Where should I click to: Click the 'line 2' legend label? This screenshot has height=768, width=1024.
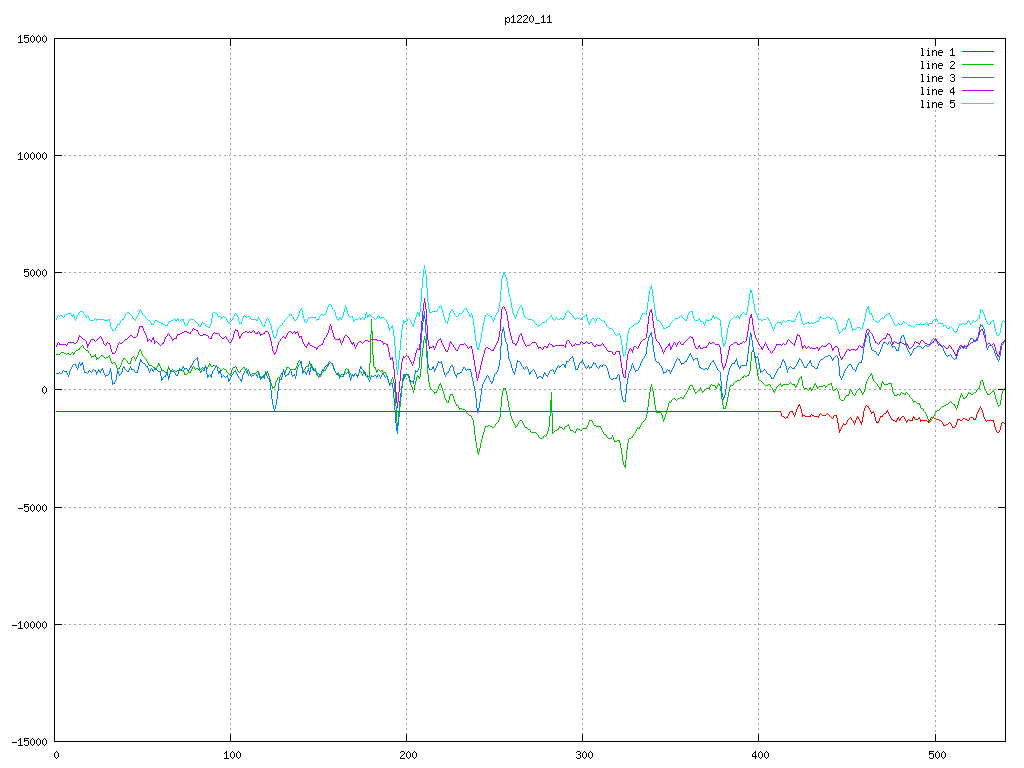tap(937, 65)
